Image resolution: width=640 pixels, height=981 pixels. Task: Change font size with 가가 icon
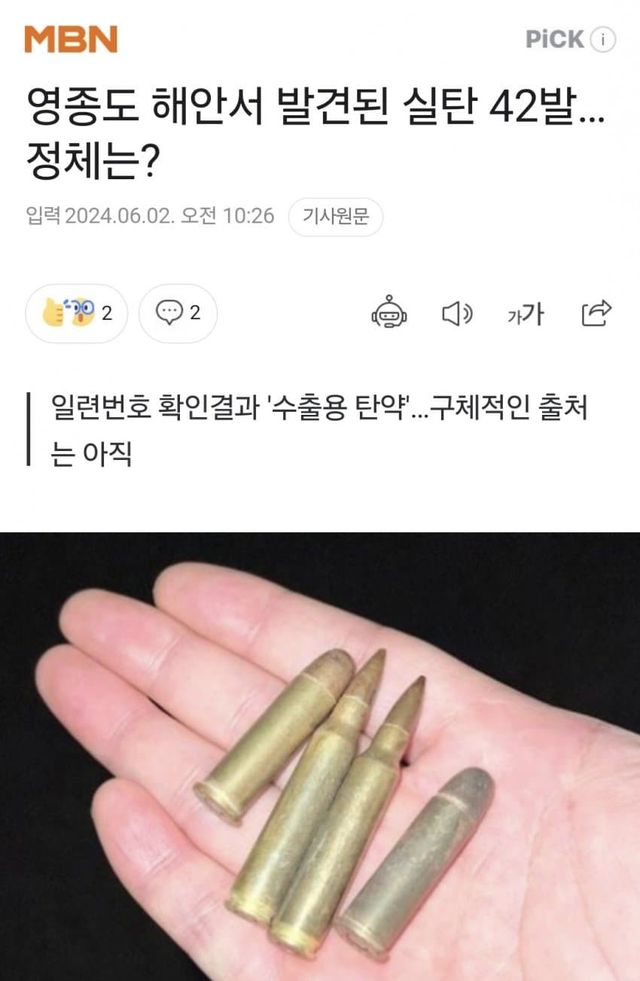coord(526,313)
